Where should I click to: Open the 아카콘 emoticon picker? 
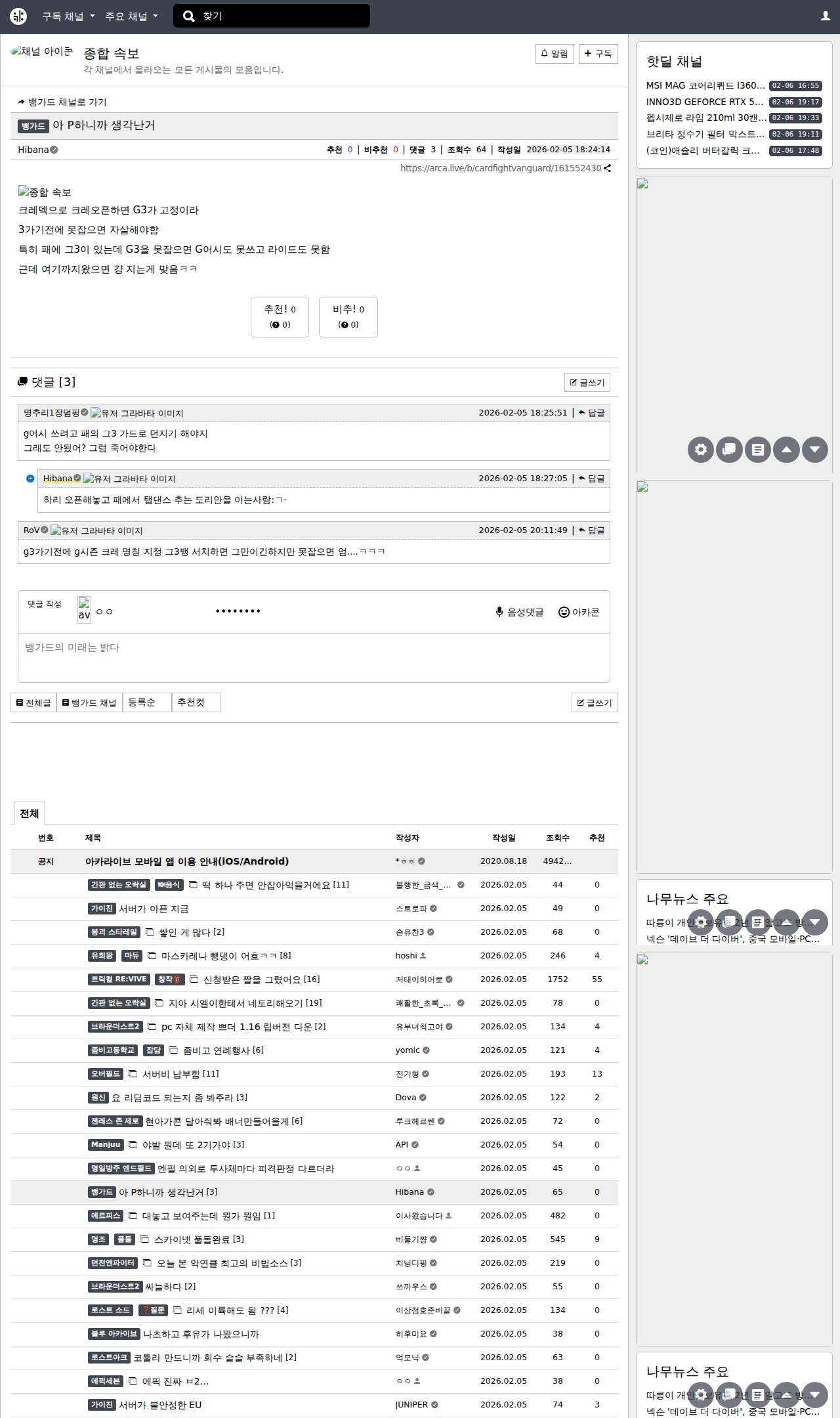click(x=579, y=612)
